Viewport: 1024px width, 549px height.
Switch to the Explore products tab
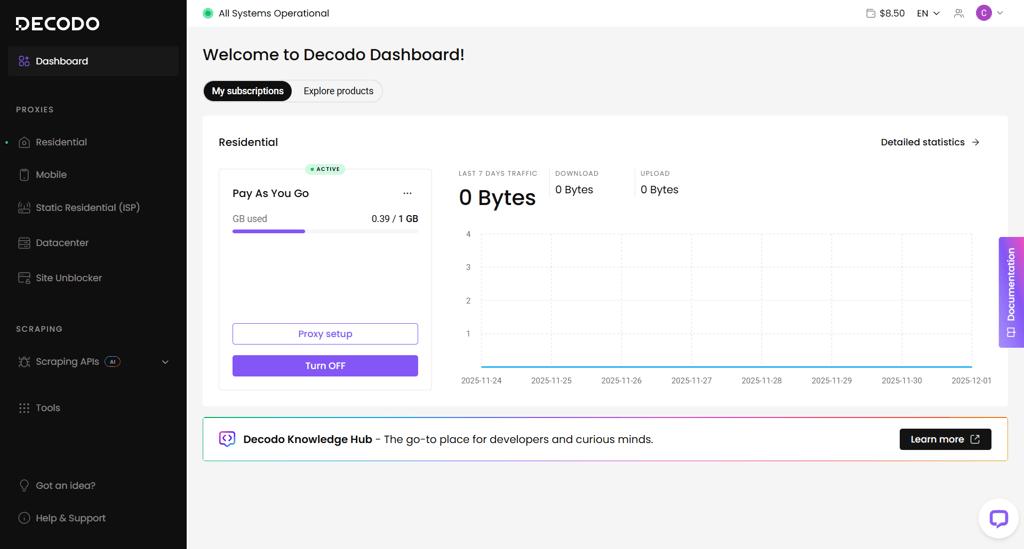[338, 91]
